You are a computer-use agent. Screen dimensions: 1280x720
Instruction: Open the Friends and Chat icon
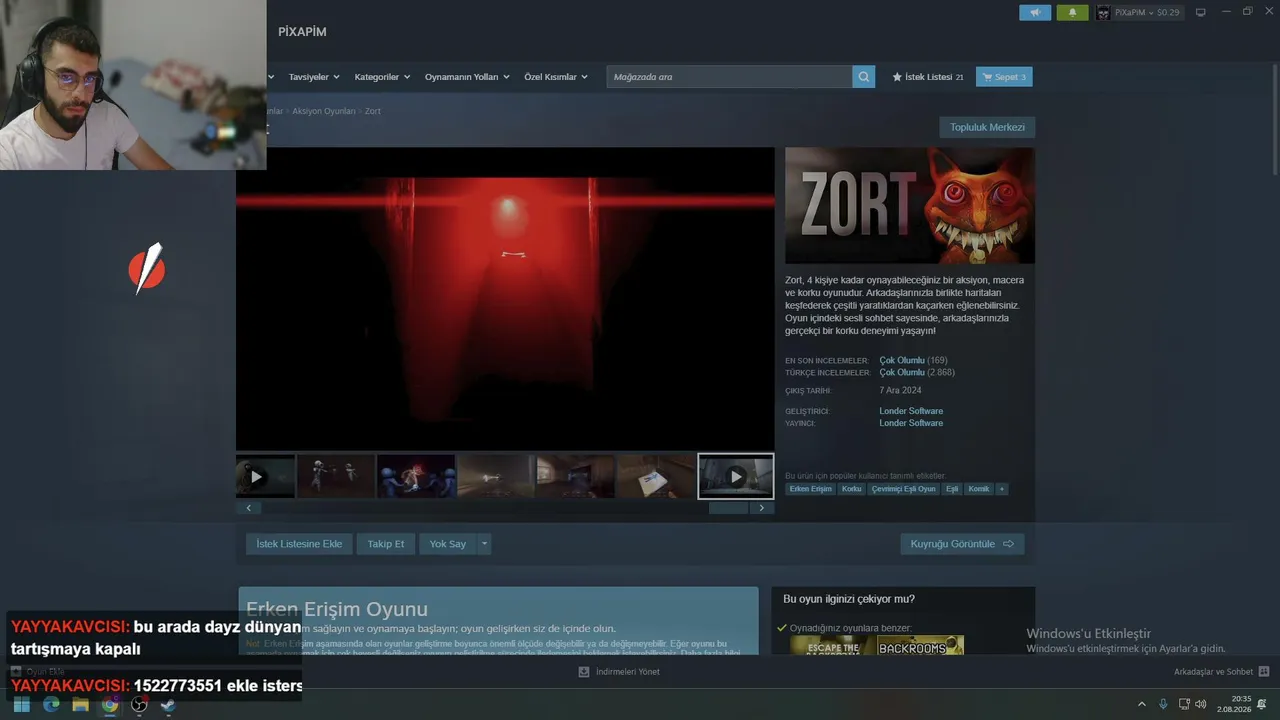click(x=1264, y=672)
